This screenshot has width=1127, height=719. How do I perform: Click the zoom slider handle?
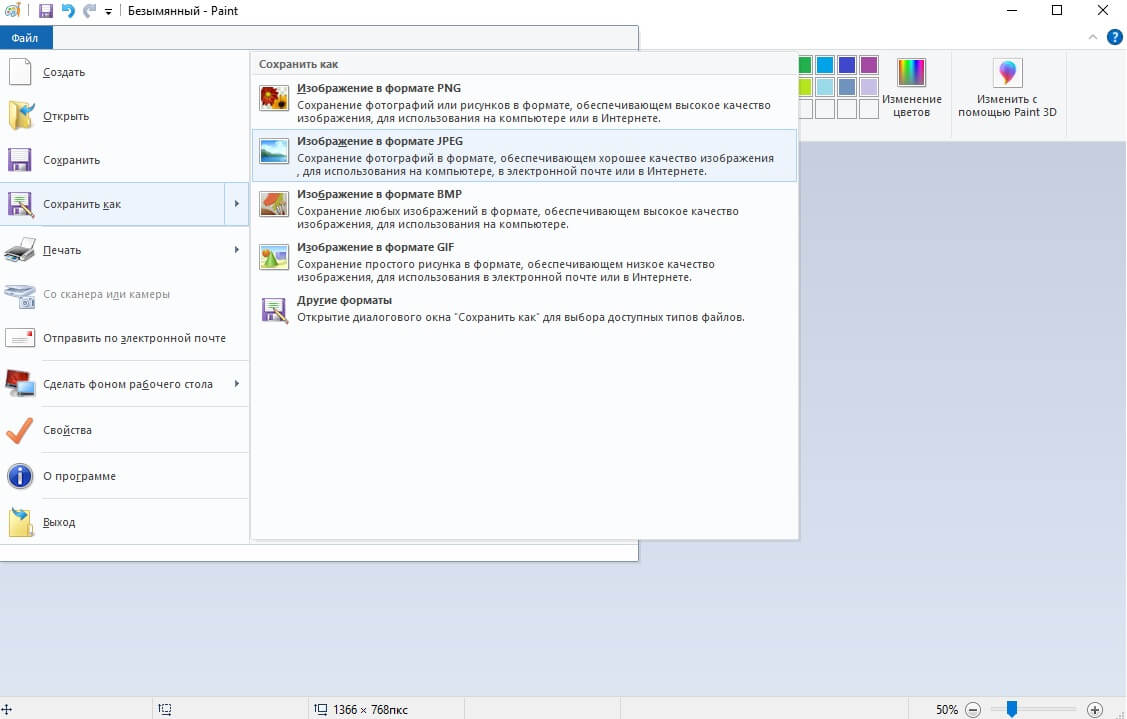1012,709
